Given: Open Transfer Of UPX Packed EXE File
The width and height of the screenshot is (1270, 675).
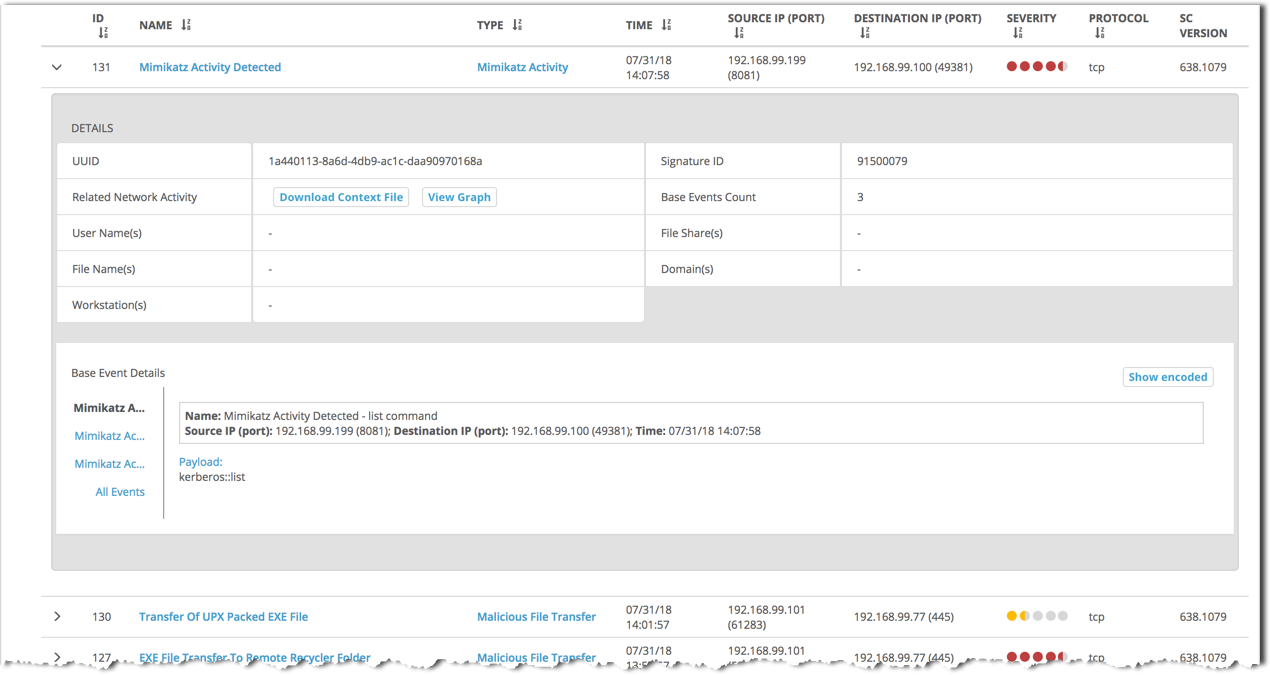Looking at the screenshot, I should [223, 617].
